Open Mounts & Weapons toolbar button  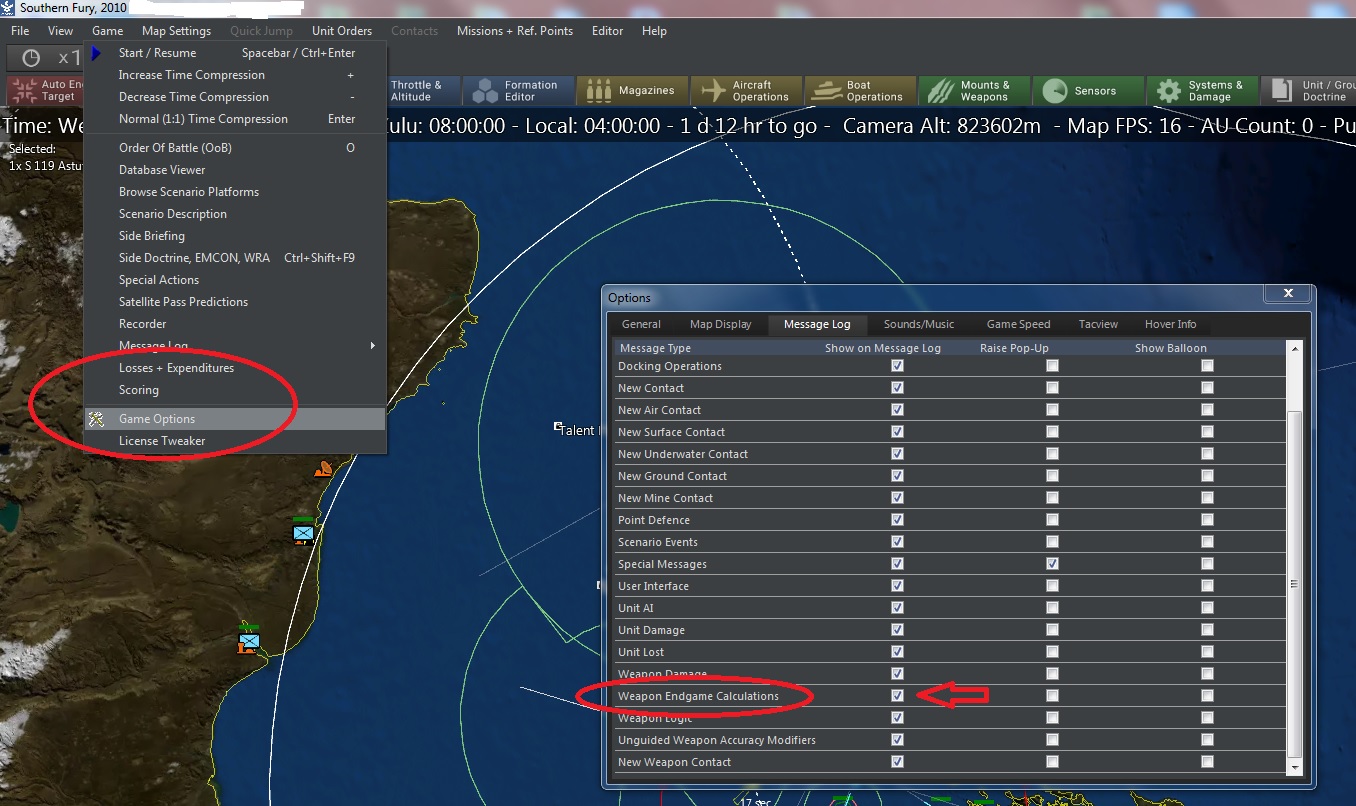[x=974, y=91]
